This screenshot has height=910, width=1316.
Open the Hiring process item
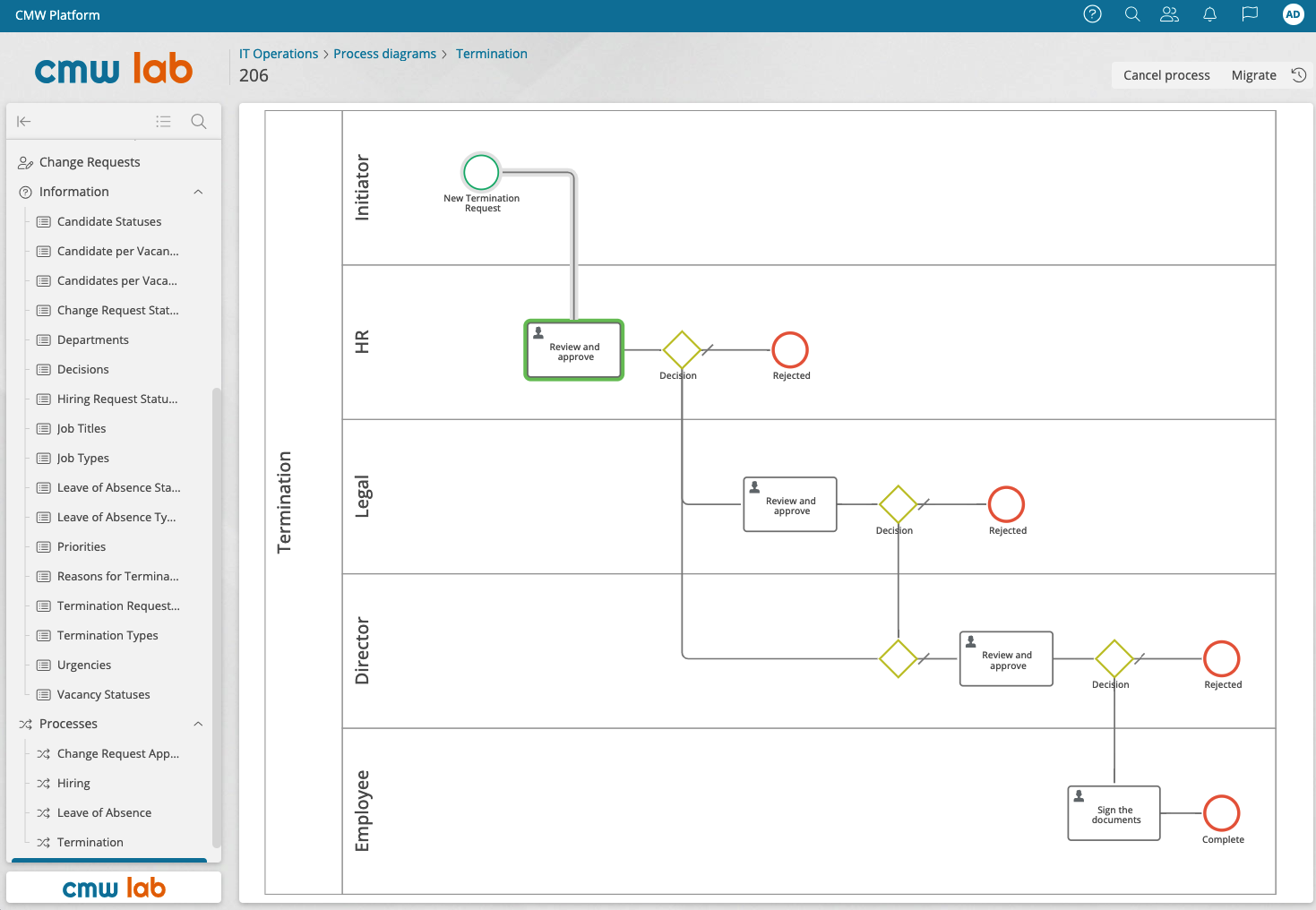click(73, 783)
